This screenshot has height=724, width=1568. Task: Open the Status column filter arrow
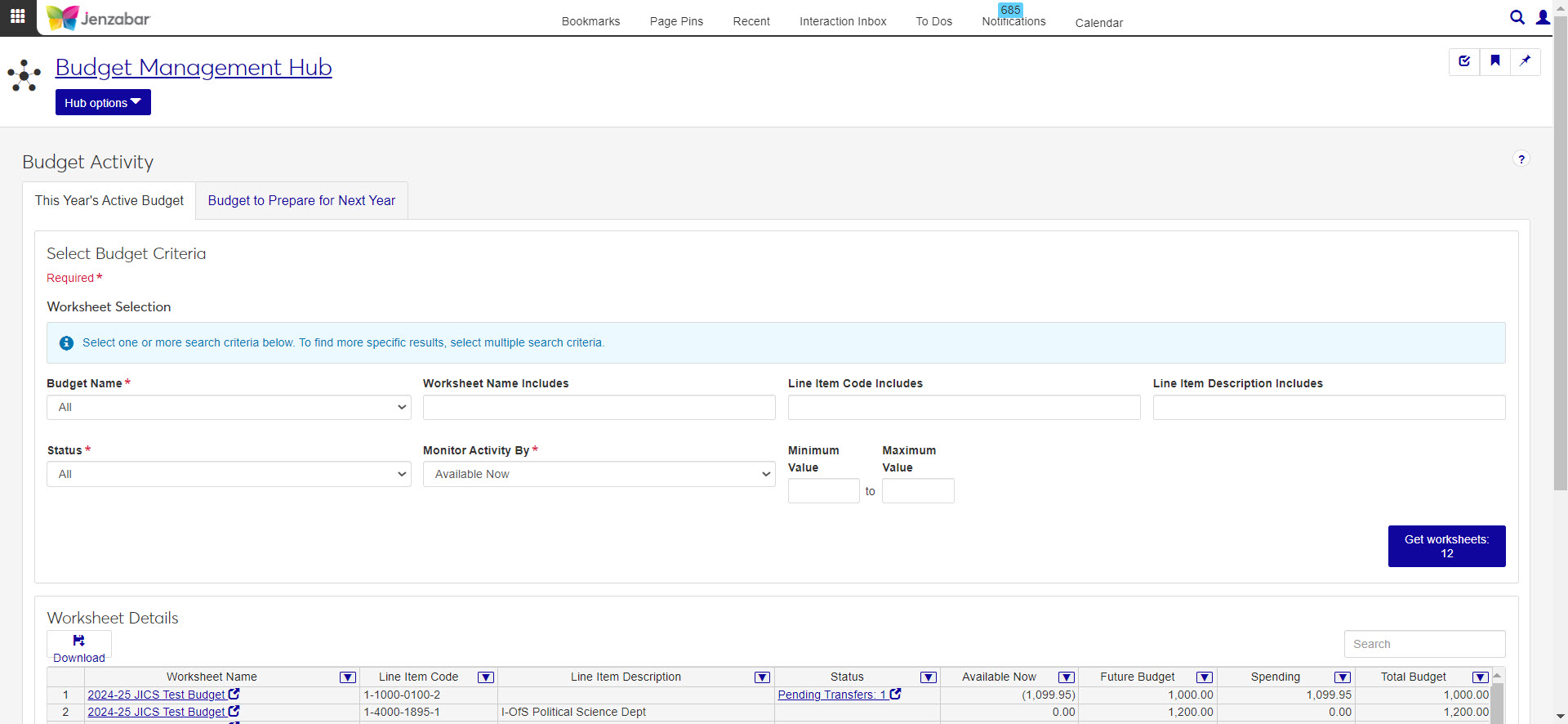(928, 677)
